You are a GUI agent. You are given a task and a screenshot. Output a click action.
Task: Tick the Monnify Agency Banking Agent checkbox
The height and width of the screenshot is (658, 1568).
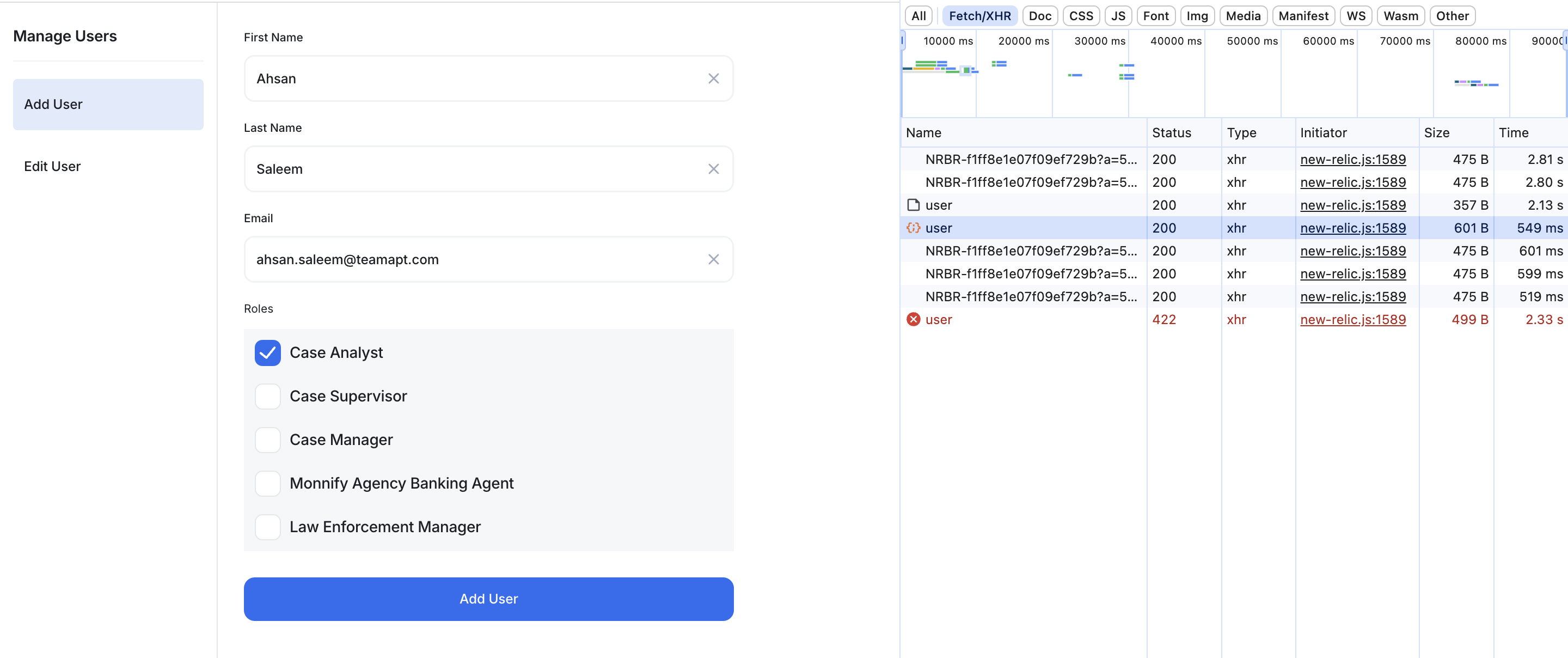pyautogui.click(x=268, y=483)
